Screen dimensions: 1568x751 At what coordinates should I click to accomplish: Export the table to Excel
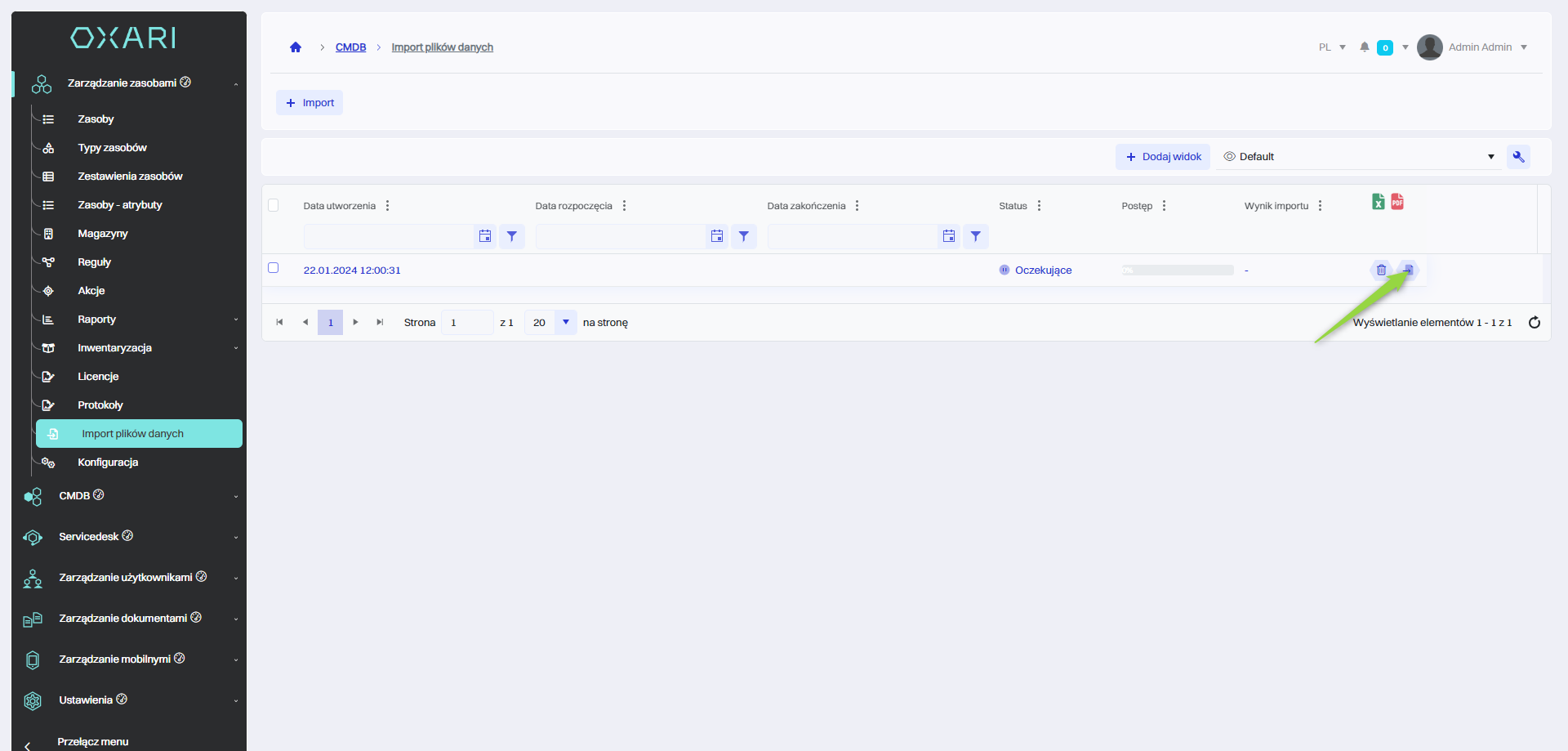point(1379,202)
